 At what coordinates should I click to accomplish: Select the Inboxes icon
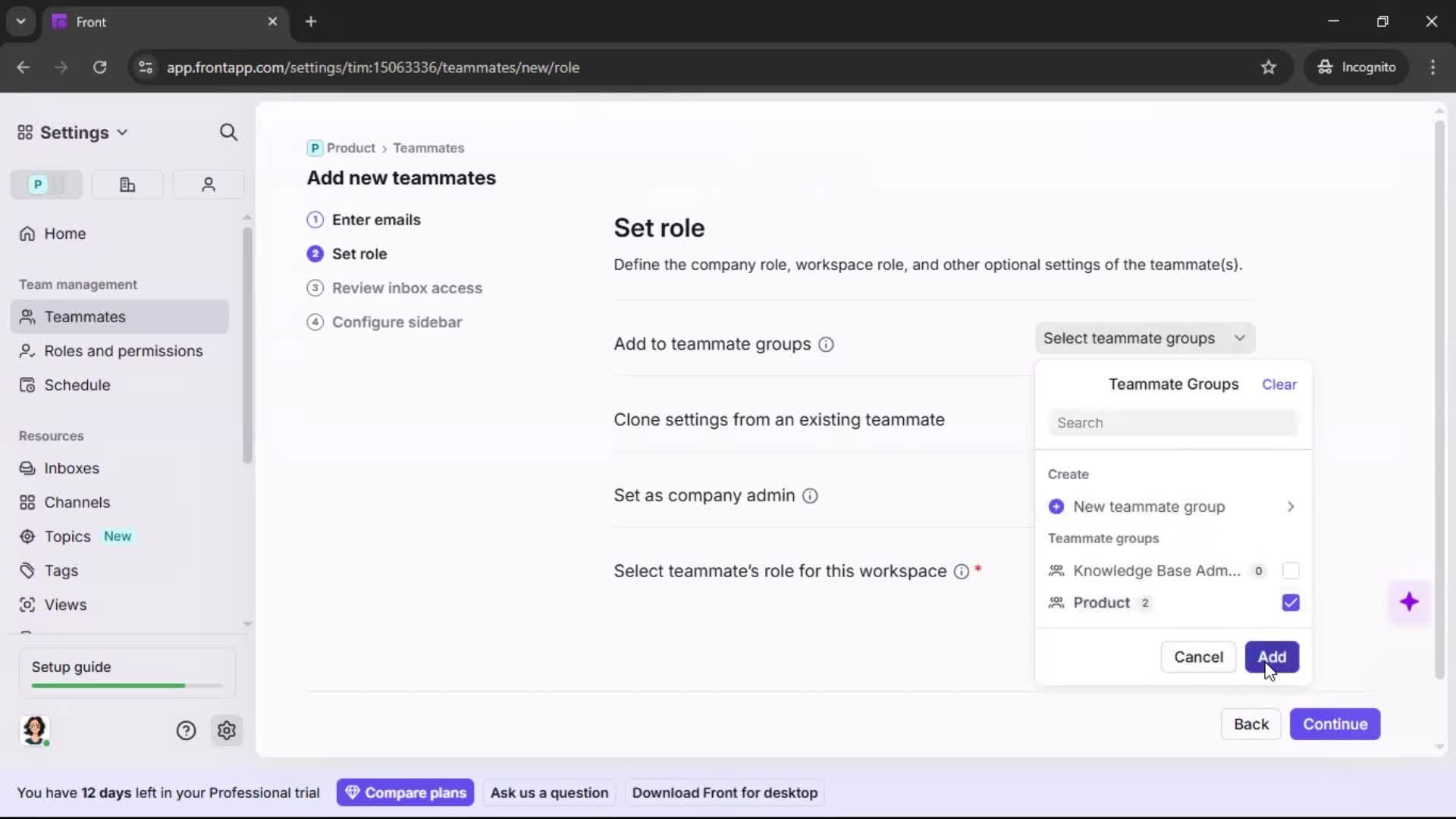pyautogui.click(x=27, y=468)
